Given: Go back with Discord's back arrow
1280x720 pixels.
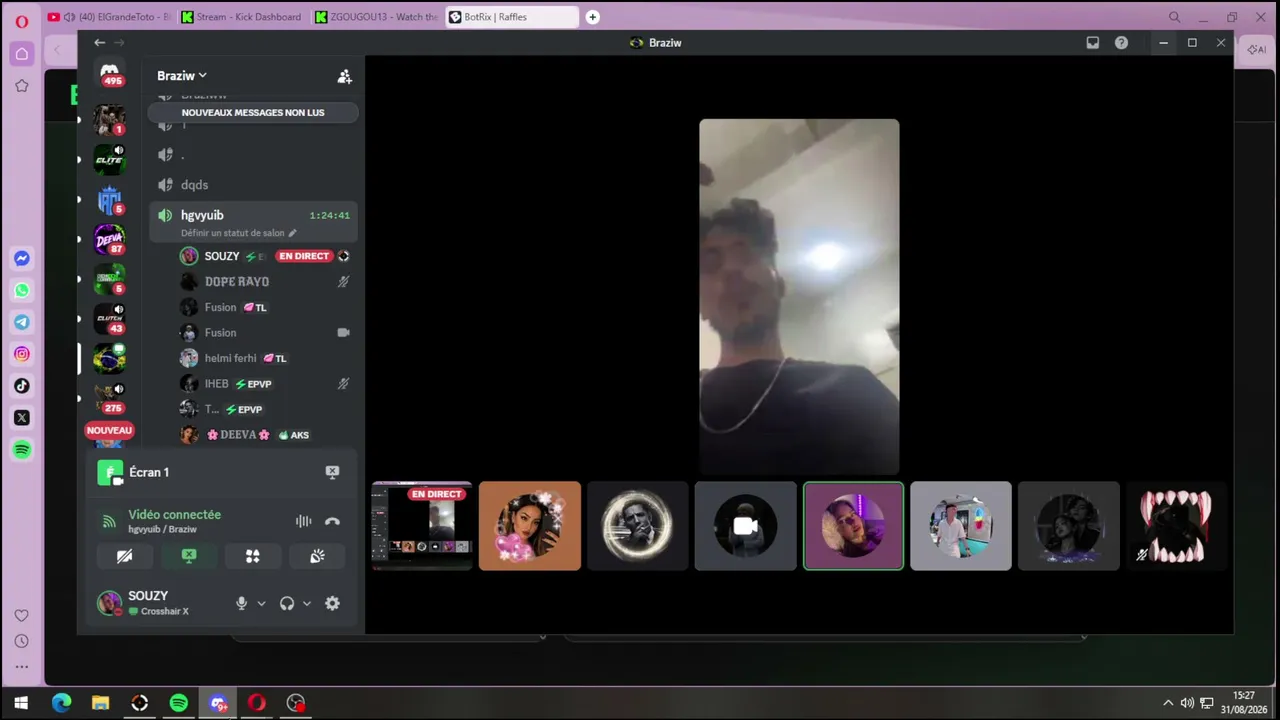Looking at the screenshot, I should click(x=99, y=42).
